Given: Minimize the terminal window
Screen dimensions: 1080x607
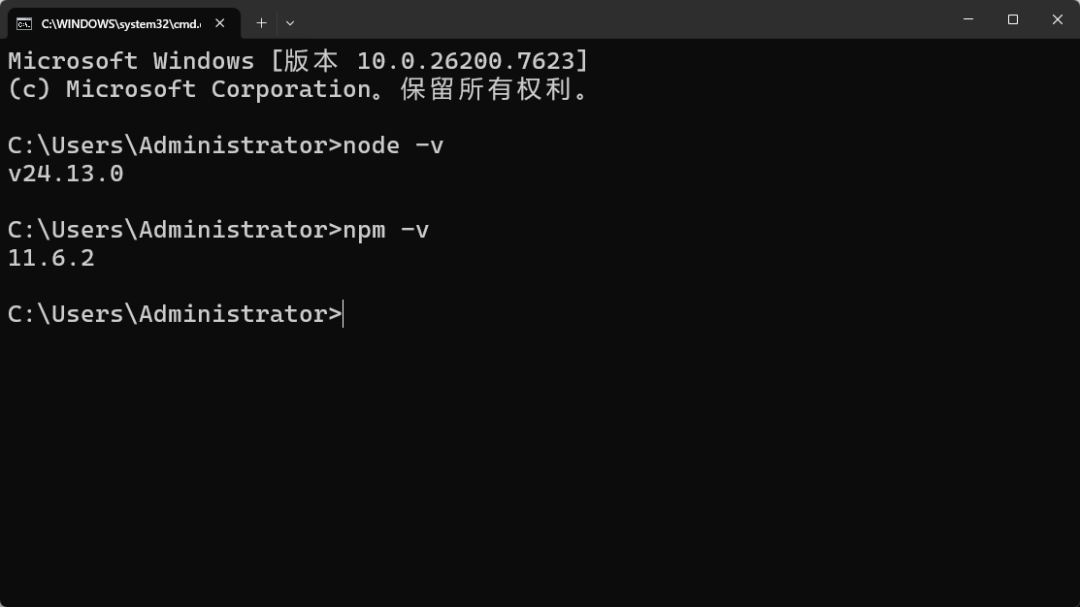Looking at the screenshot, I should click(x=968, y=20).
